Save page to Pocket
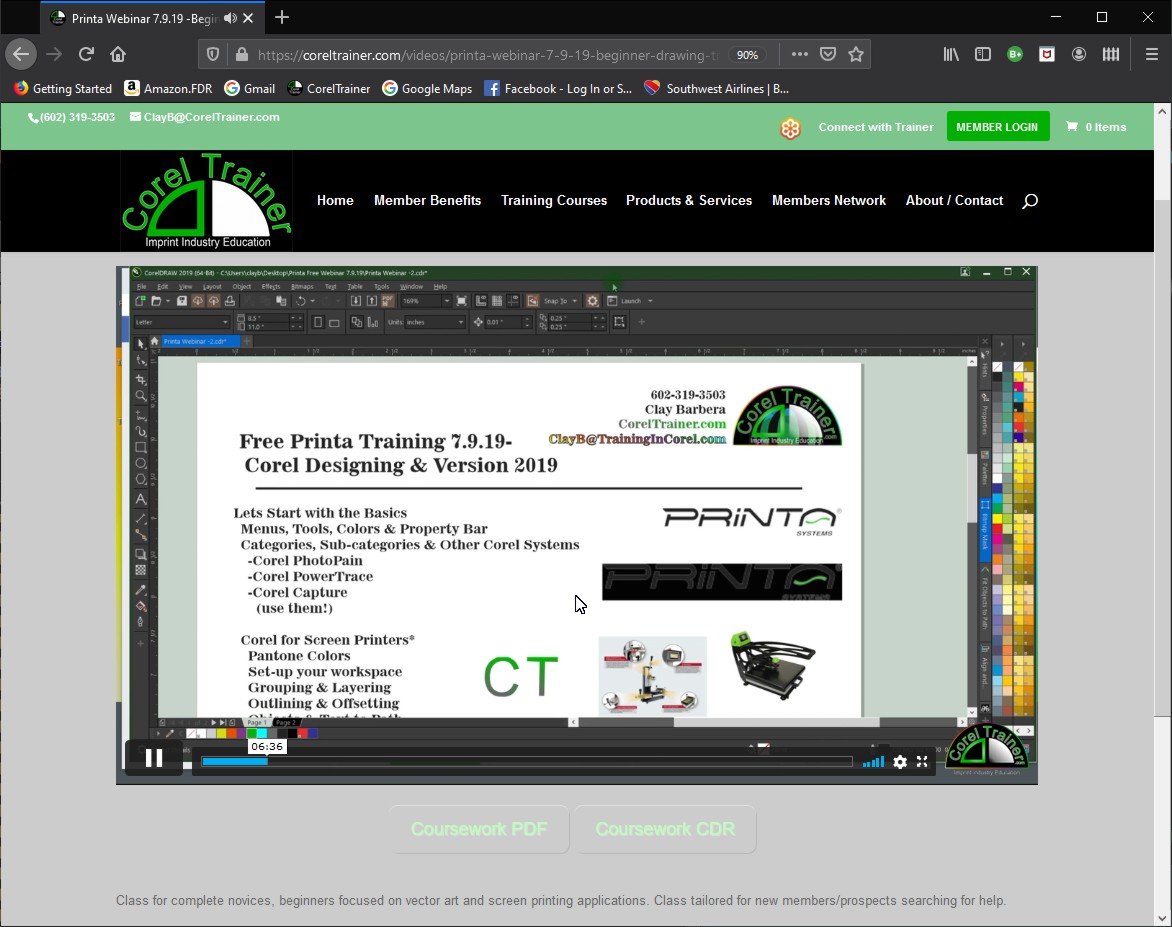Viewport: 1172px width, 927px height. pos(827,54)
